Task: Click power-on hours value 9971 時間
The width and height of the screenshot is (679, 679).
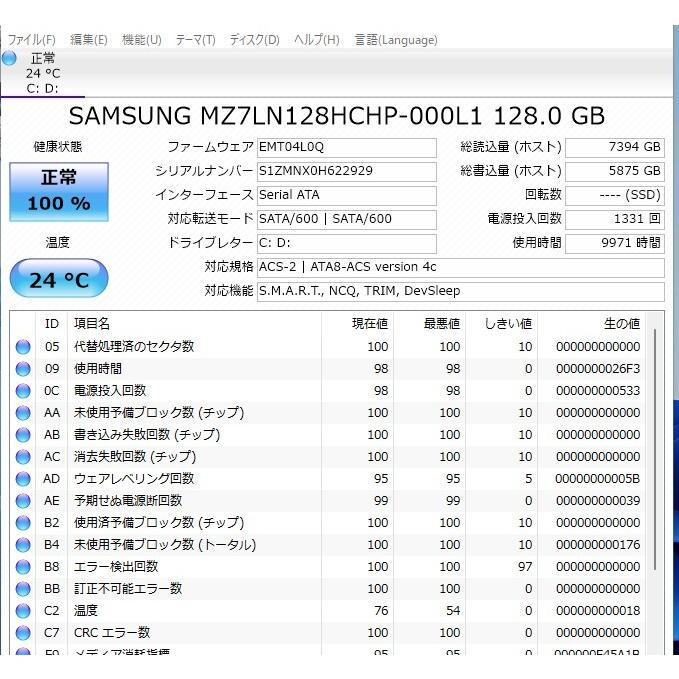Action: point(615,244)
